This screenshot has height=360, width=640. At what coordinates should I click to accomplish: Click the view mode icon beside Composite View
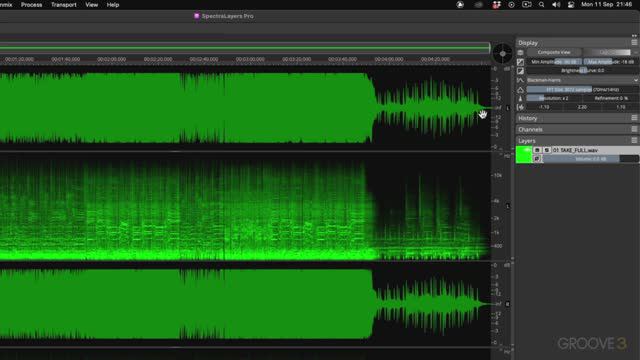tap(520, 53)
